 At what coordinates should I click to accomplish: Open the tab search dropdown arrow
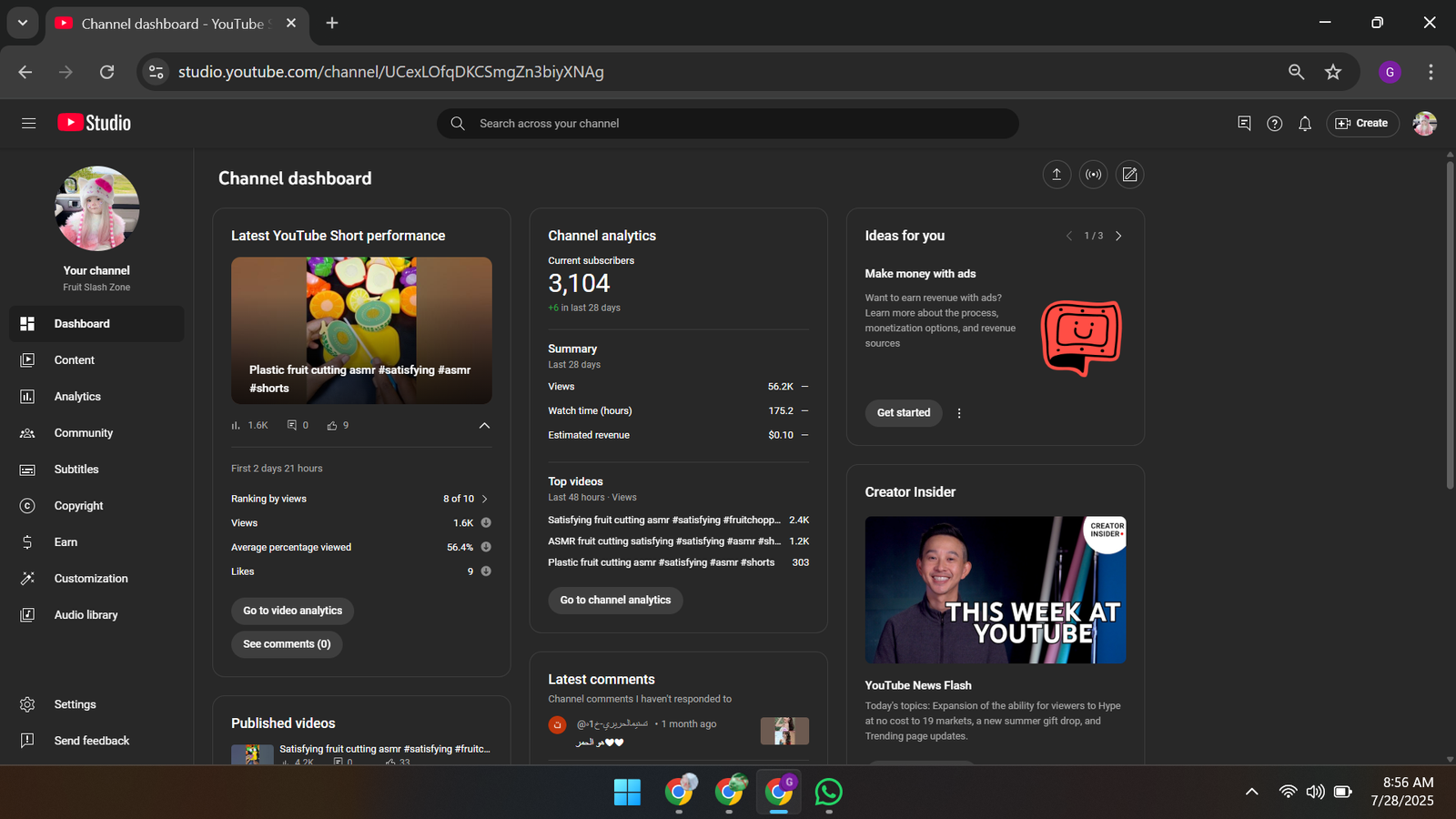[x=23, y=23]
